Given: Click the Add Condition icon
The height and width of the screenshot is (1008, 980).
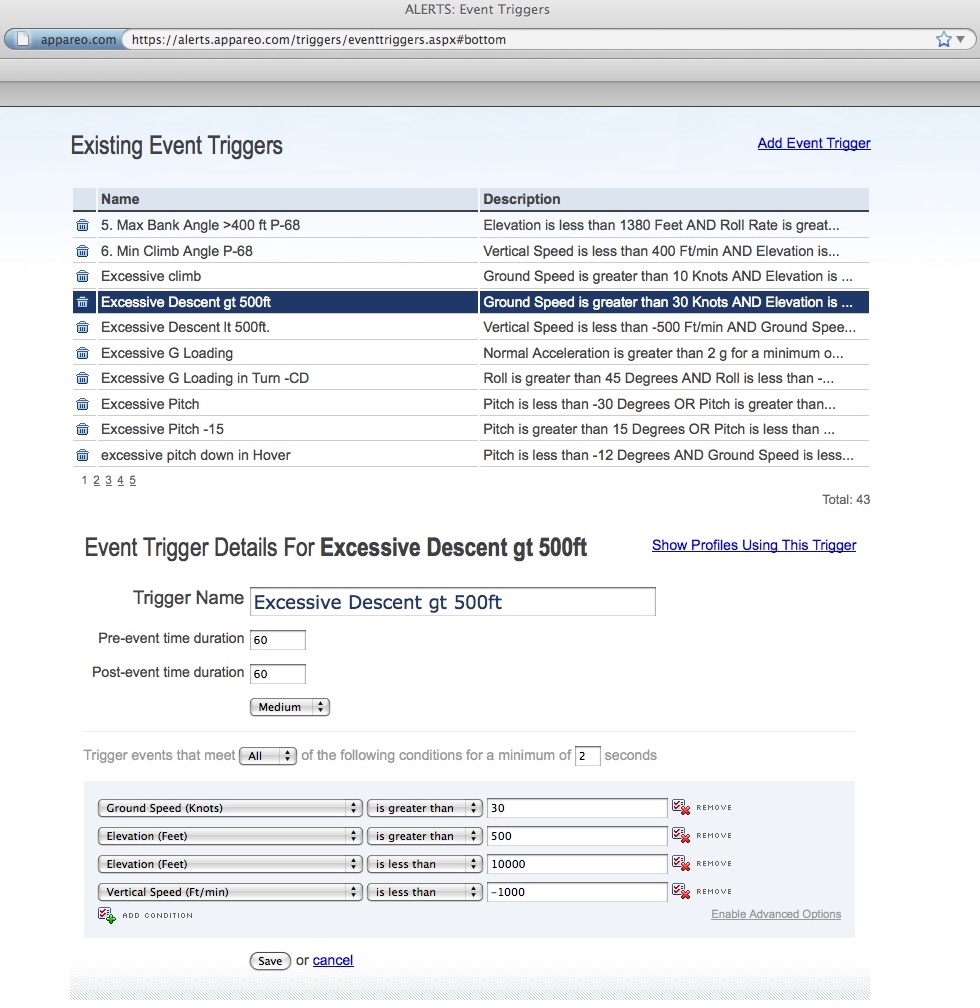Looking at the screenshot, I should click(x=105, y=914).
